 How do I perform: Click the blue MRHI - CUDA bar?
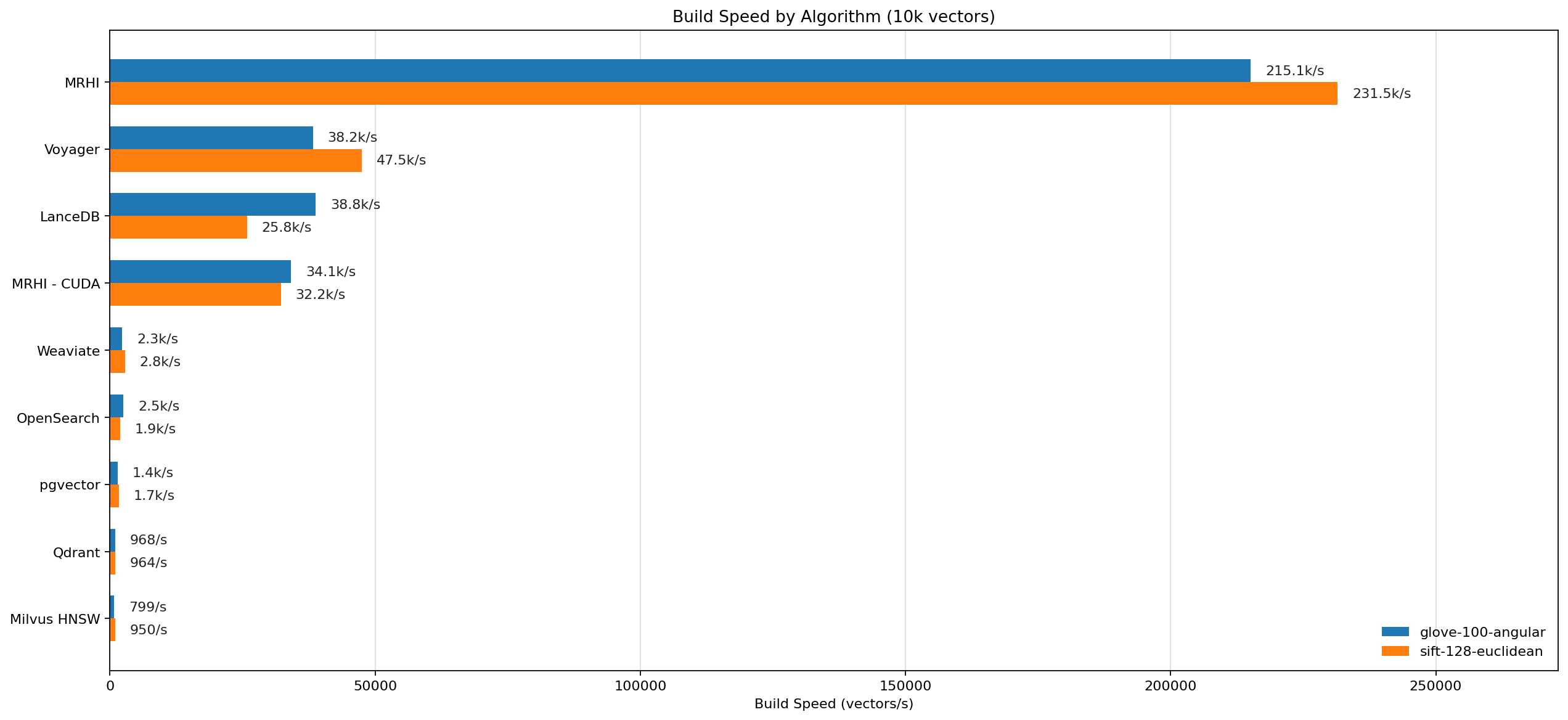[x=200, y=272]
